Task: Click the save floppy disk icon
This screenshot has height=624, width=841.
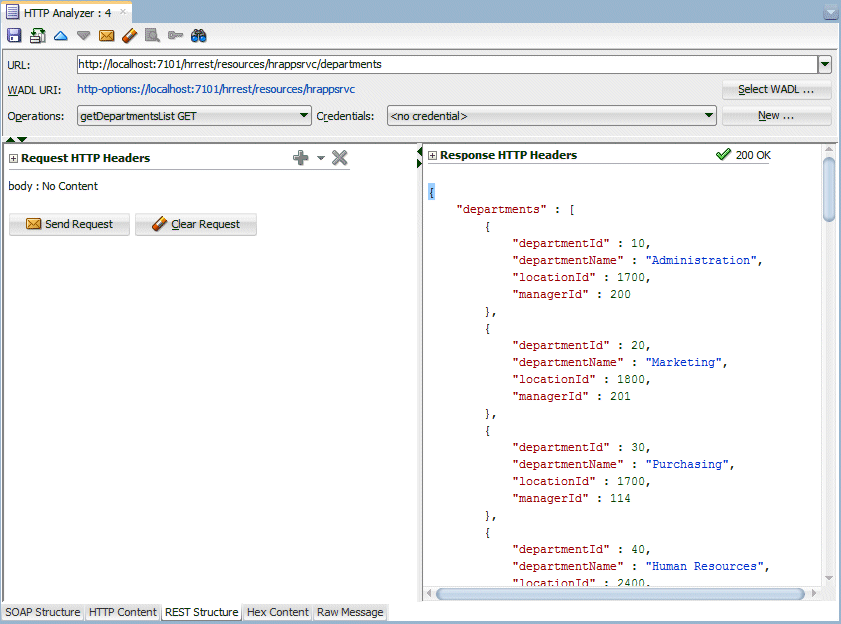Action: (x=14, y=36)
